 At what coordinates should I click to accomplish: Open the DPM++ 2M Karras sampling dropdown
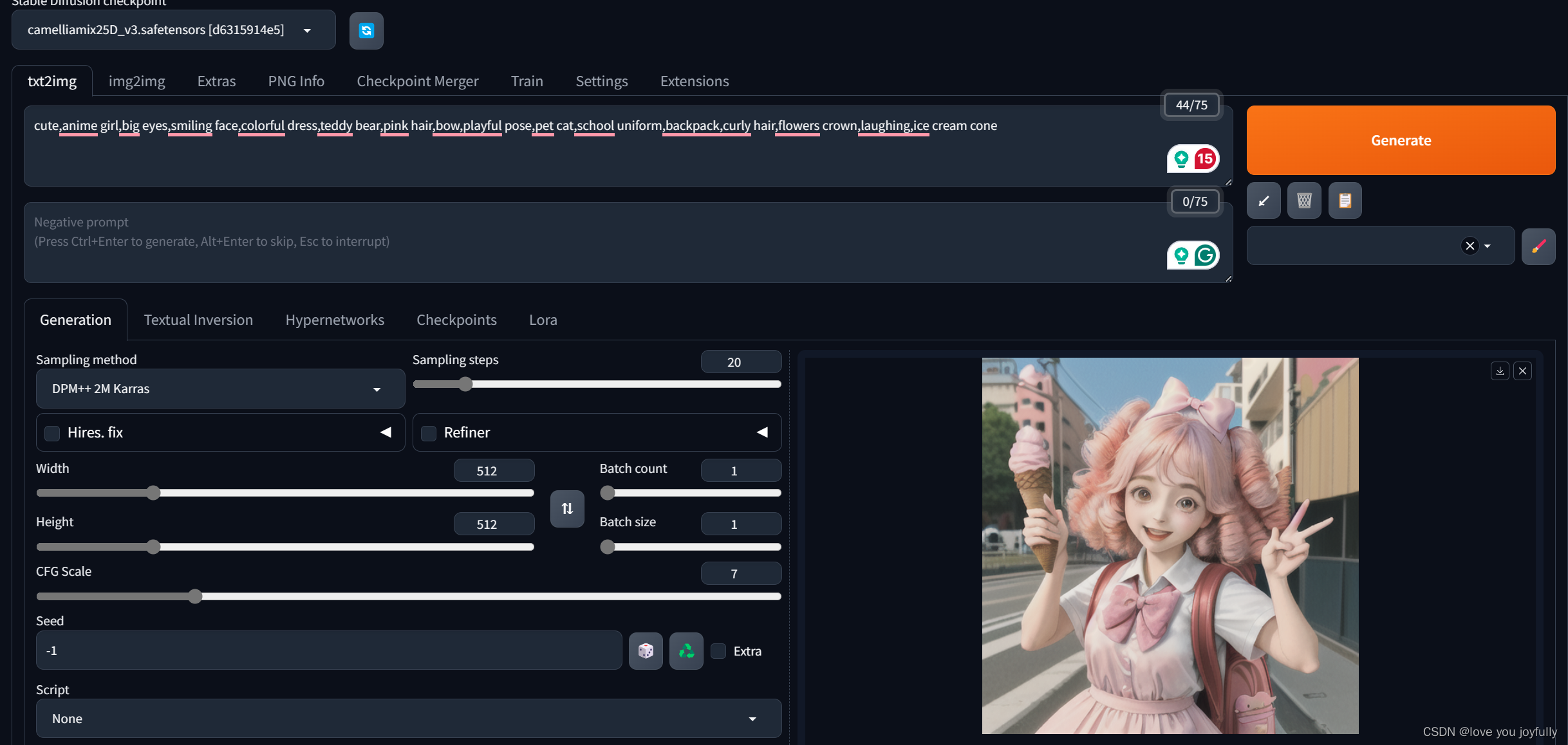point(220,389)
